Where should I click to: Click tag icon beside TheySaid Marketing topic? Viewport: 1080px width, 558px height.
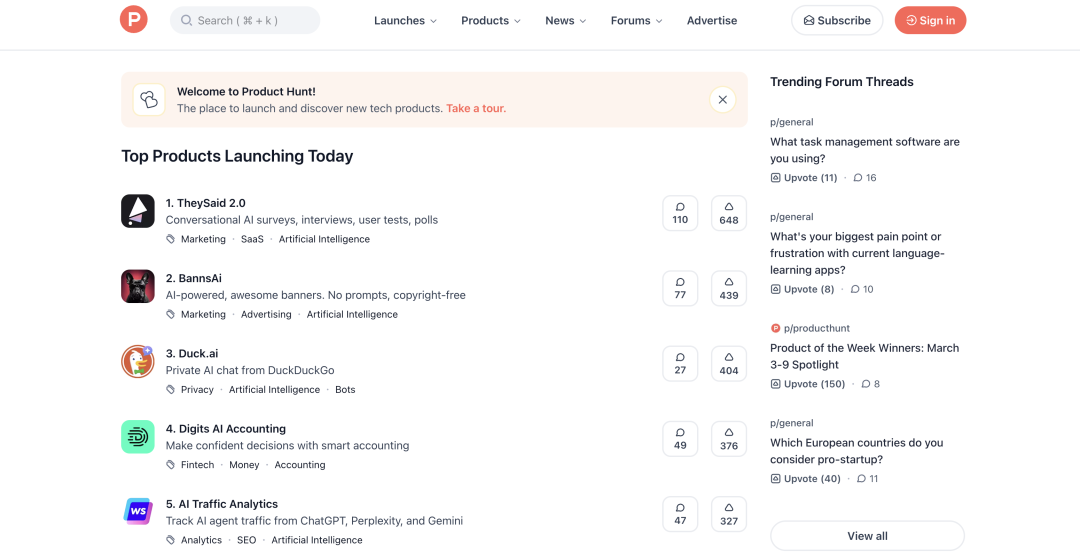click(171, 239)
